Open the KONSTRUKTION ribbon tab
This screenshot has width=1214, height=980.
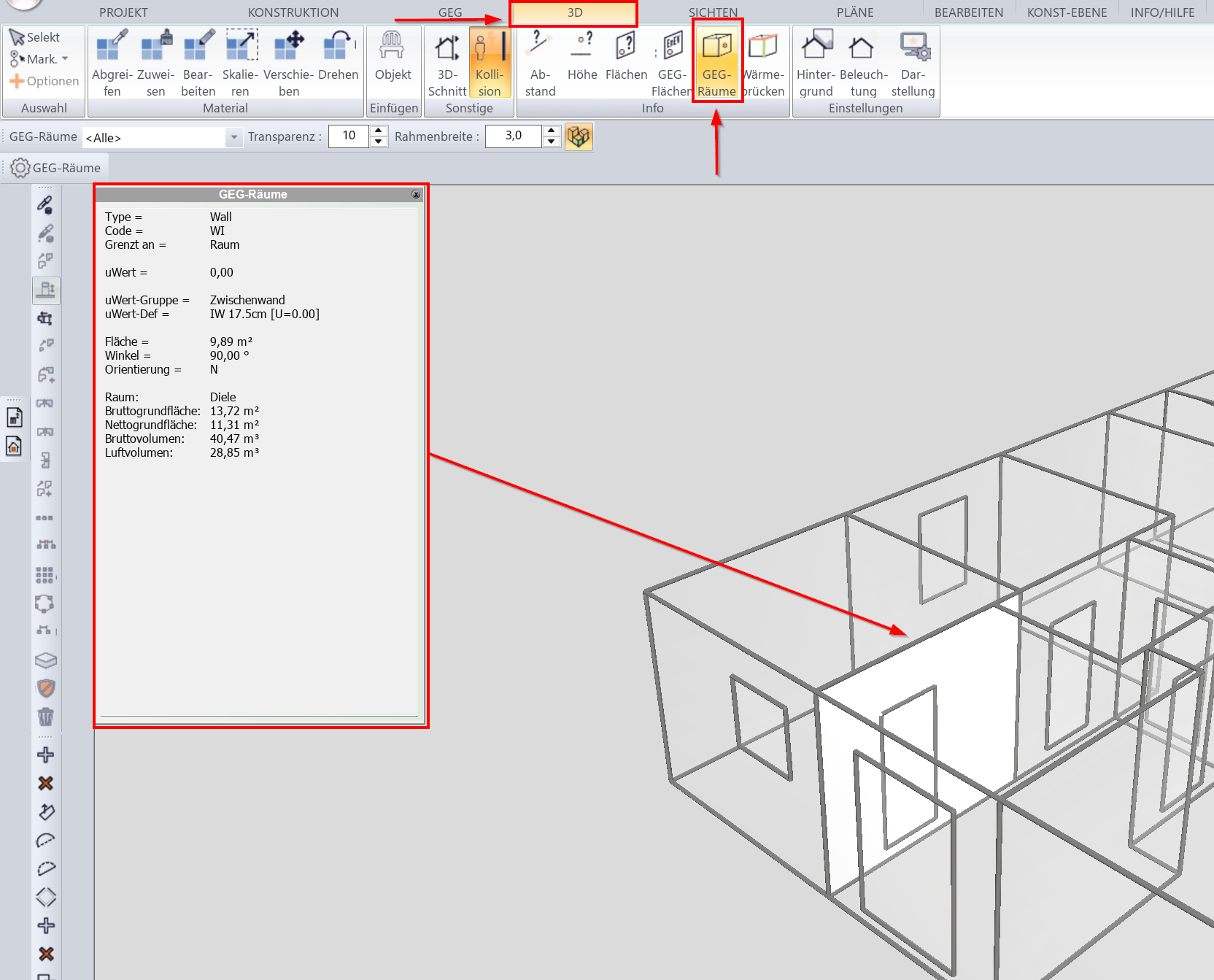point(293,12)
